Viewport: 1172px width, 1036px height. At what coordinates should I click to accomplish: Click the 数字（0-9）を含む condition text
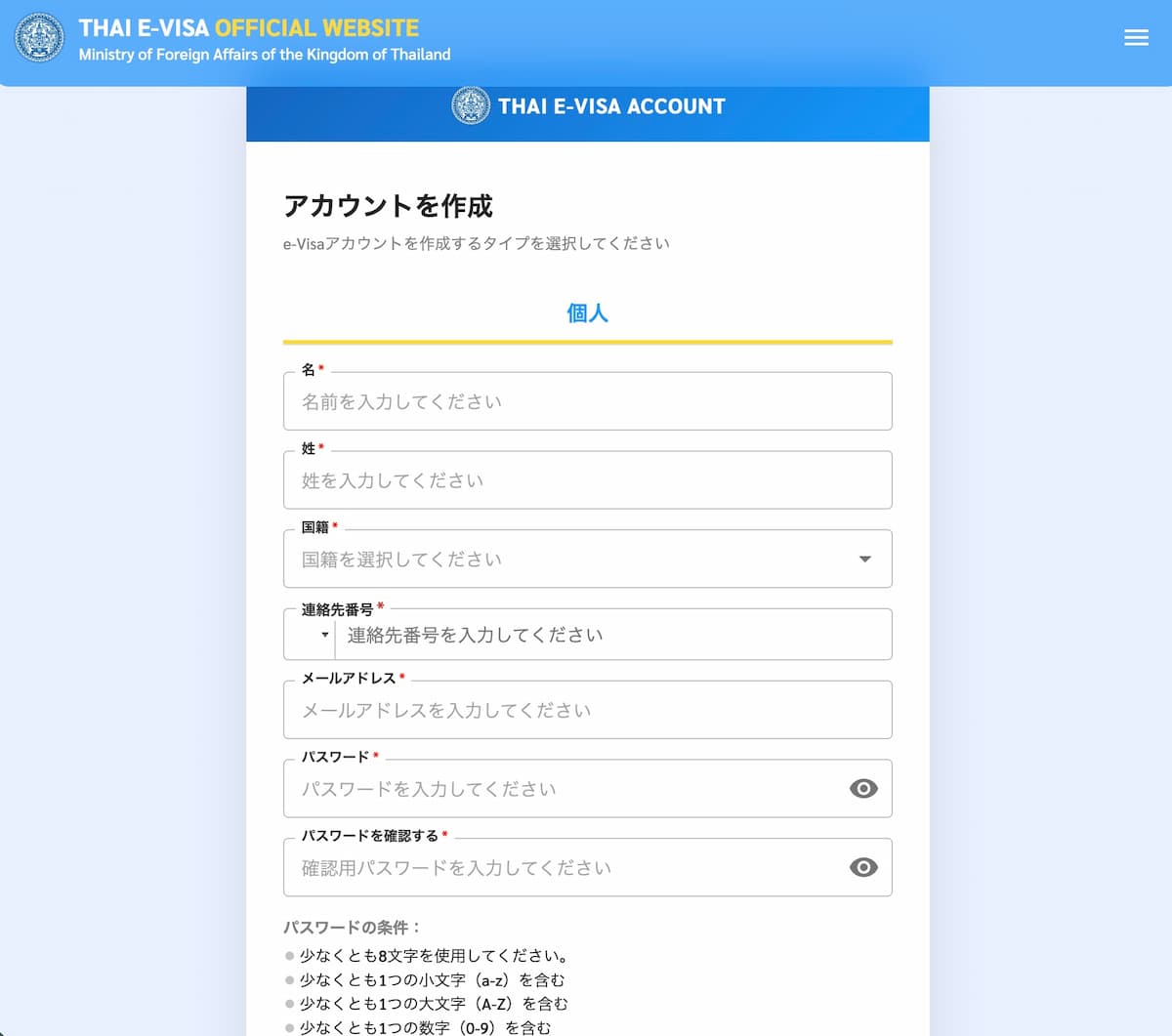[425, 1027]
